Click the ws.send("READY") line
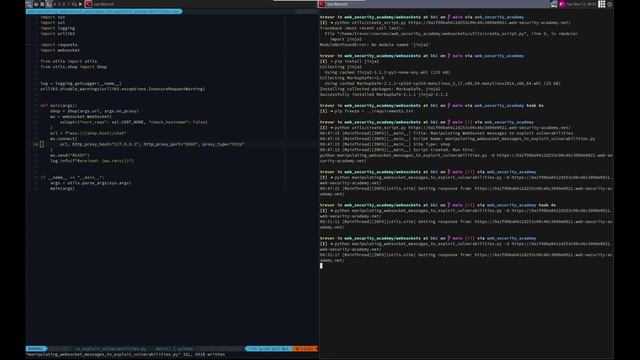Image resolution: width=640 pixels, height=360 pixels. click(x=70, y=155)
